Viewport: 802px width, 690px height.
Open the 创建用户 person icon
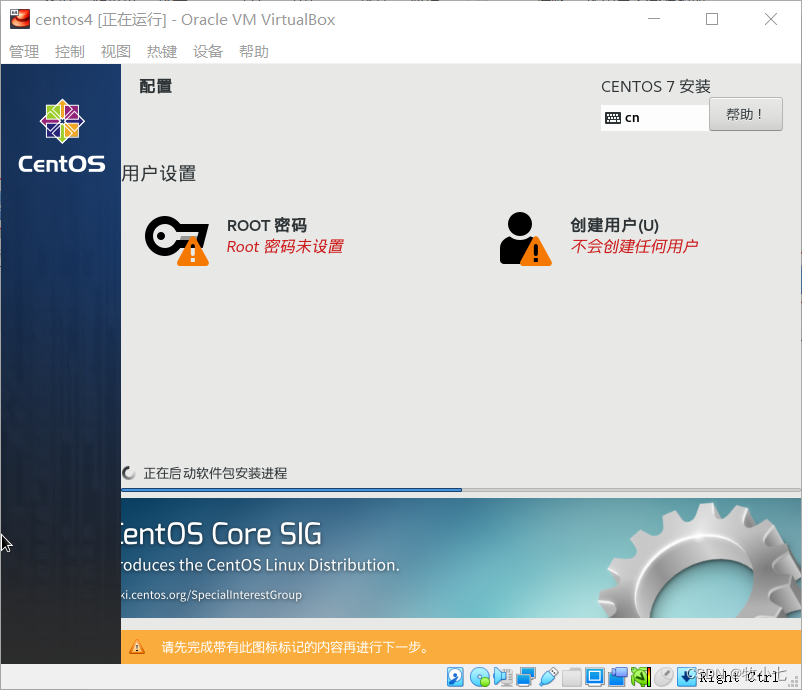[x=525, y=239]
